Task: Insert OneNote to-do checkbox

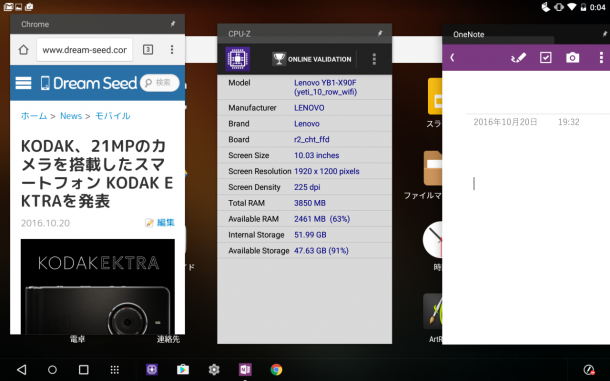Action: (546, 58)
